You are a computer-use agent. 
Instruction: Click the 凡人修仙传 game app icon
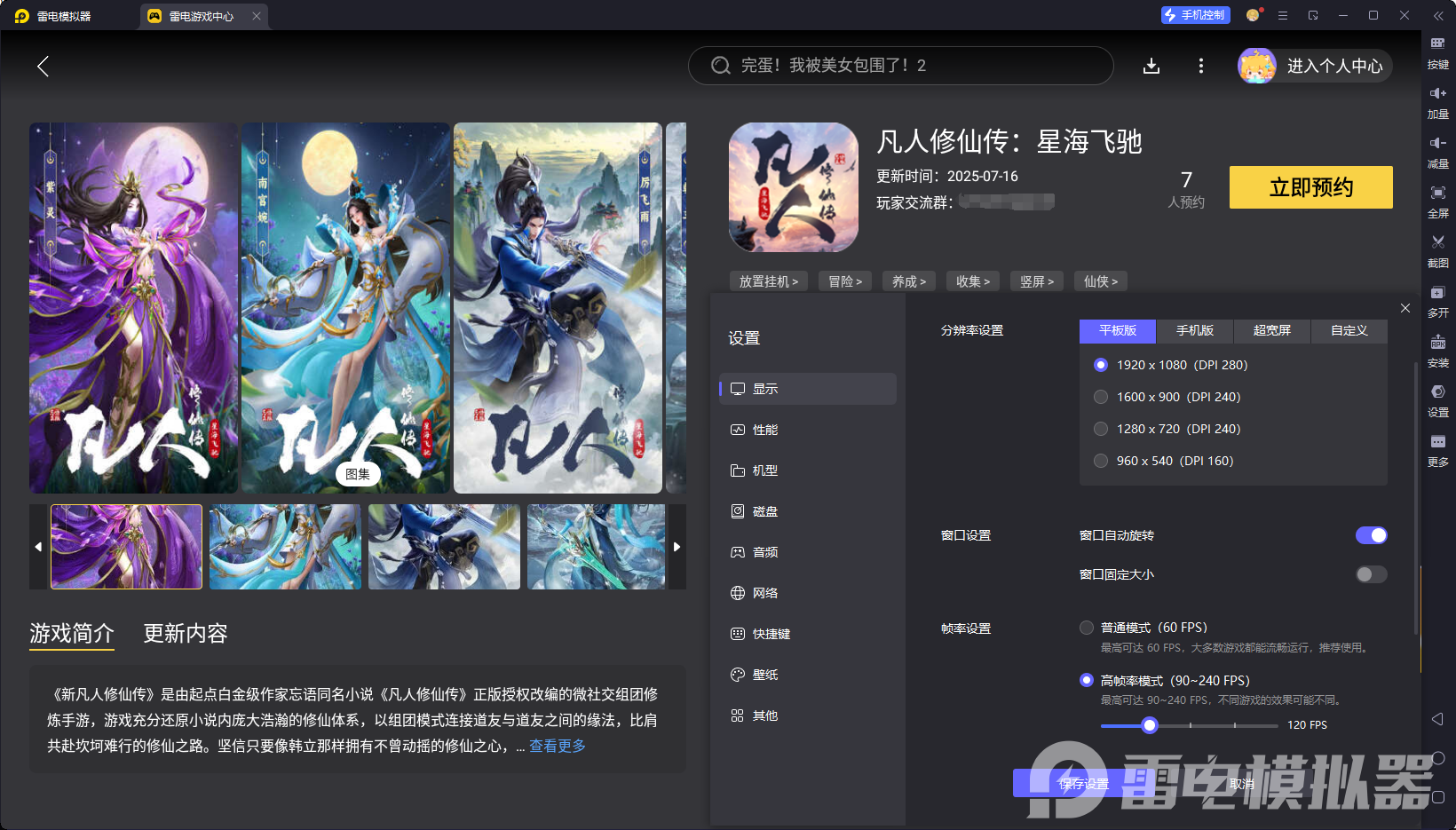(x=794, y=187)
